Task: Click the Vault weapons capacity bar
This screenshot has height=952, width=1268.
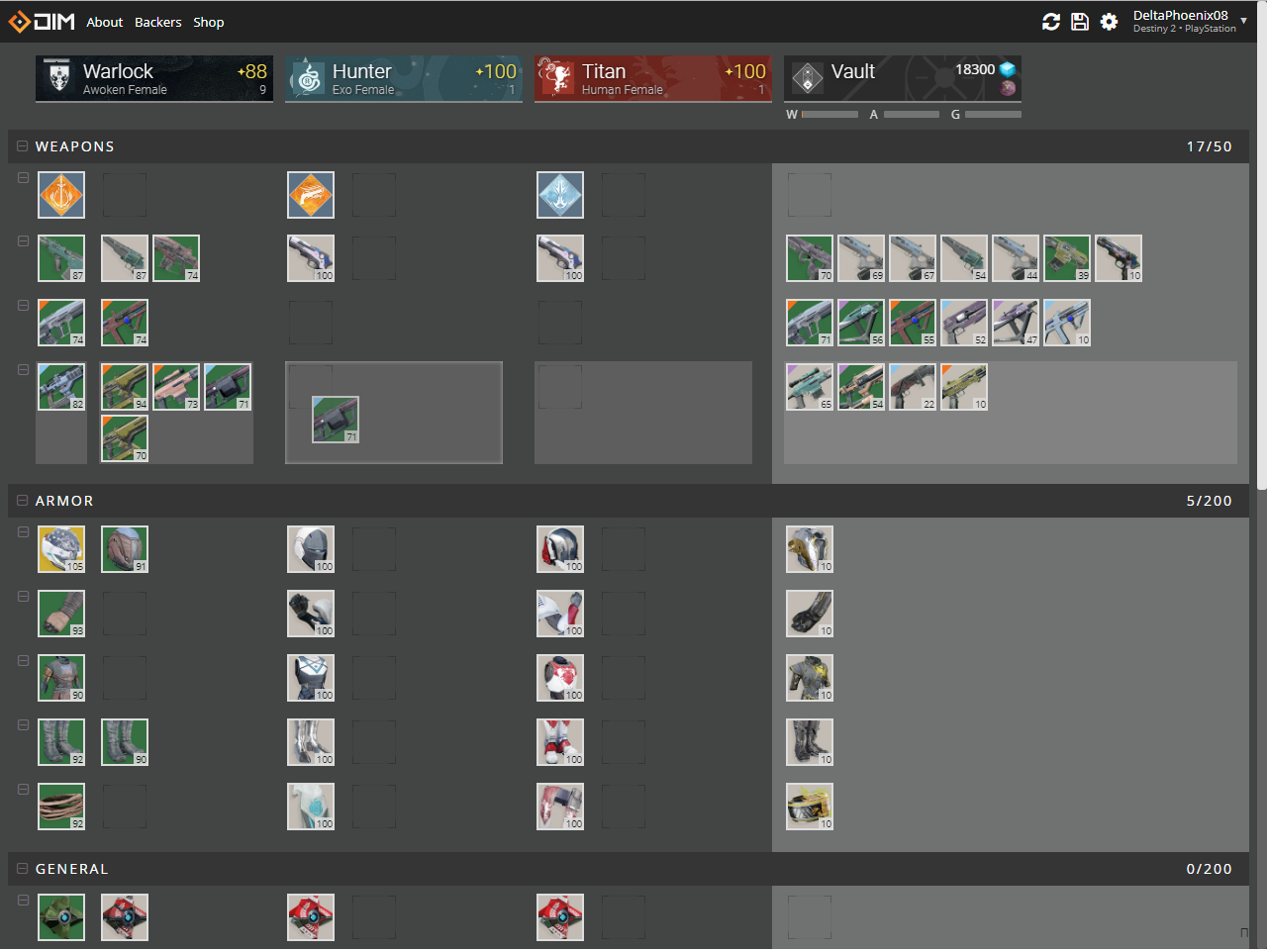Action: click(x=829, y=115)
